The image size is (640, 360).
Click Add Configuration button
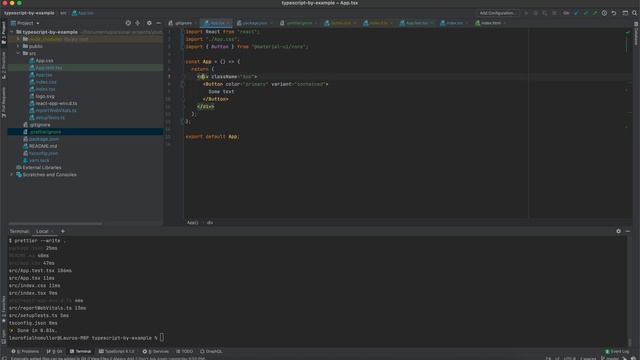pyautogui.click(x=498, y=13)
